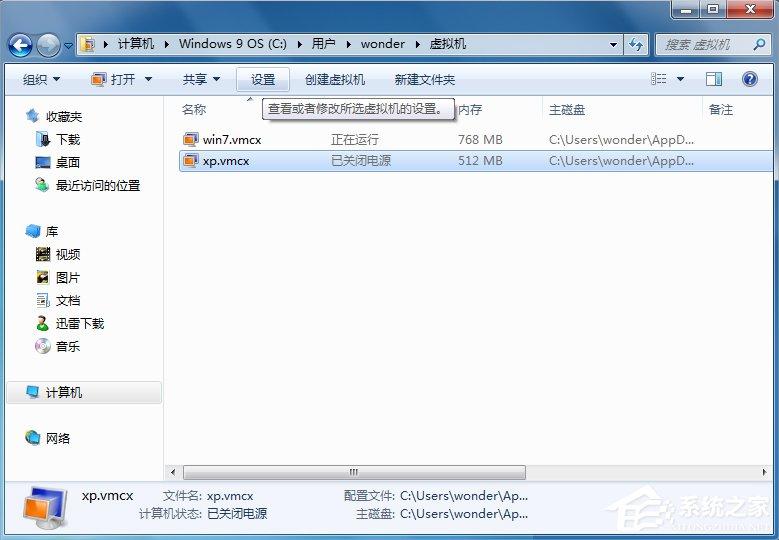Expand arrow after wonder breadcrumb
The height and width of the screenshot is (540, 779).
point(417,44)
